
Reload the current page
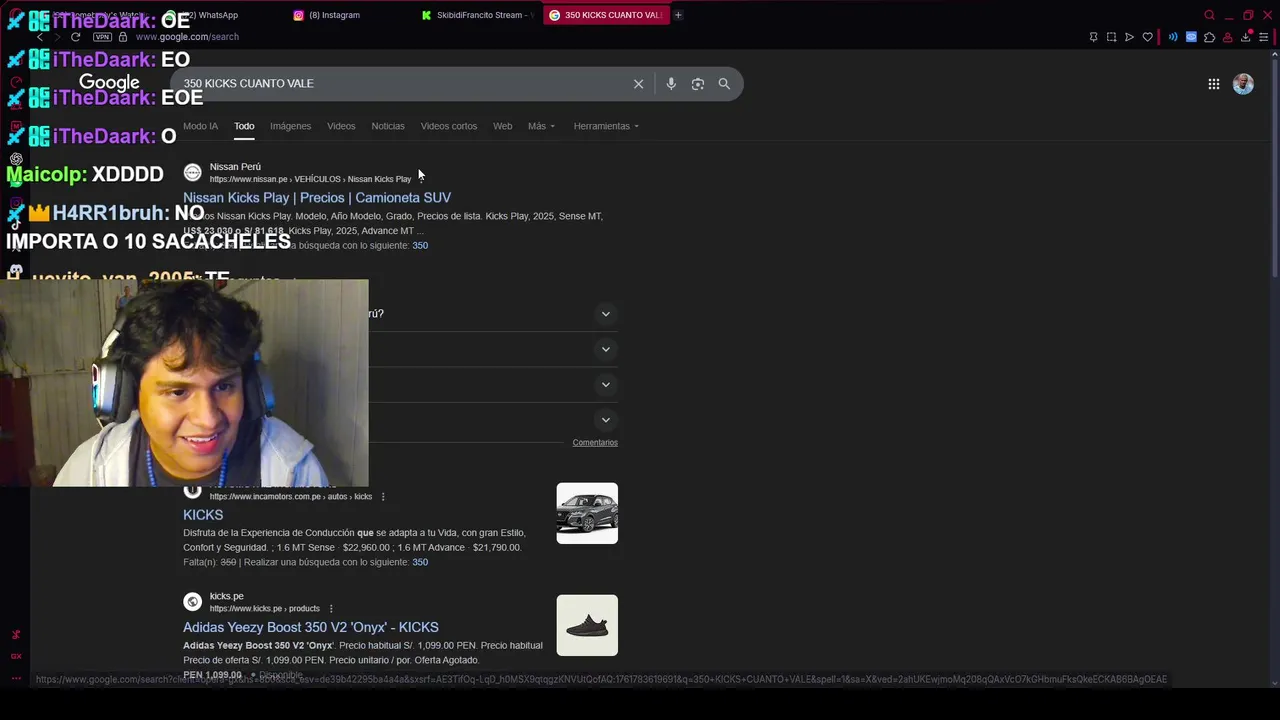pos(75,37)
